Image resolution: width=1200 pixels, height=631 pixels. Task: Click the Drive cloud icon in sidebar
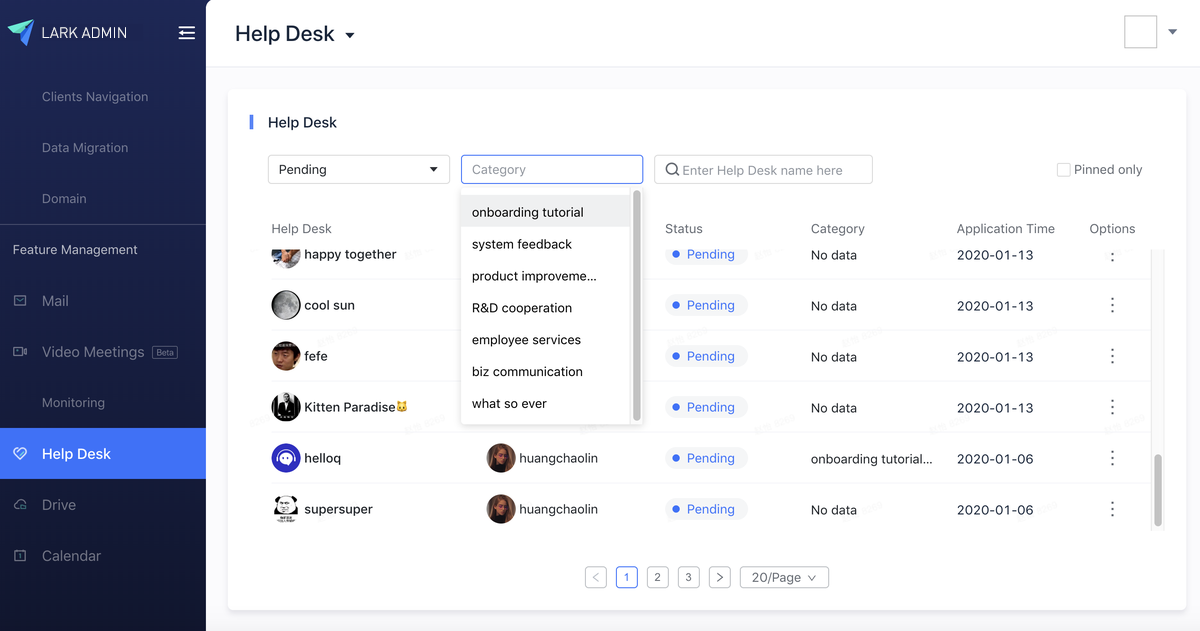(x=20, y=505)
